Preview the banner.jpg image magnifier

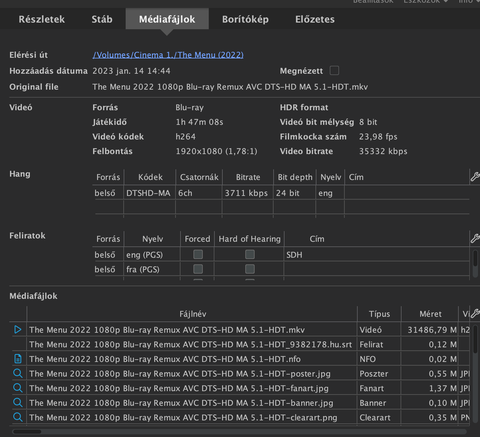point(18,403)
